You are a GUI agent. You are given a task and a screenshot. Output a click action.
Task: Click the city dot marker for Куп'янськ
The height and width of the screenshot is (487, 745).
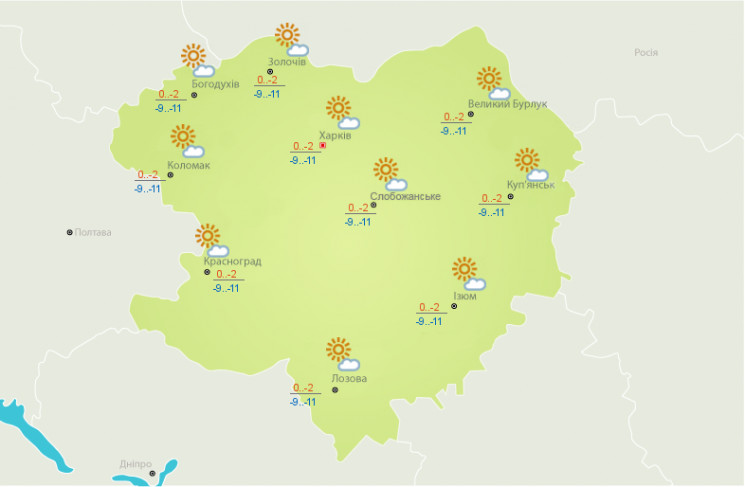point(511,196)
